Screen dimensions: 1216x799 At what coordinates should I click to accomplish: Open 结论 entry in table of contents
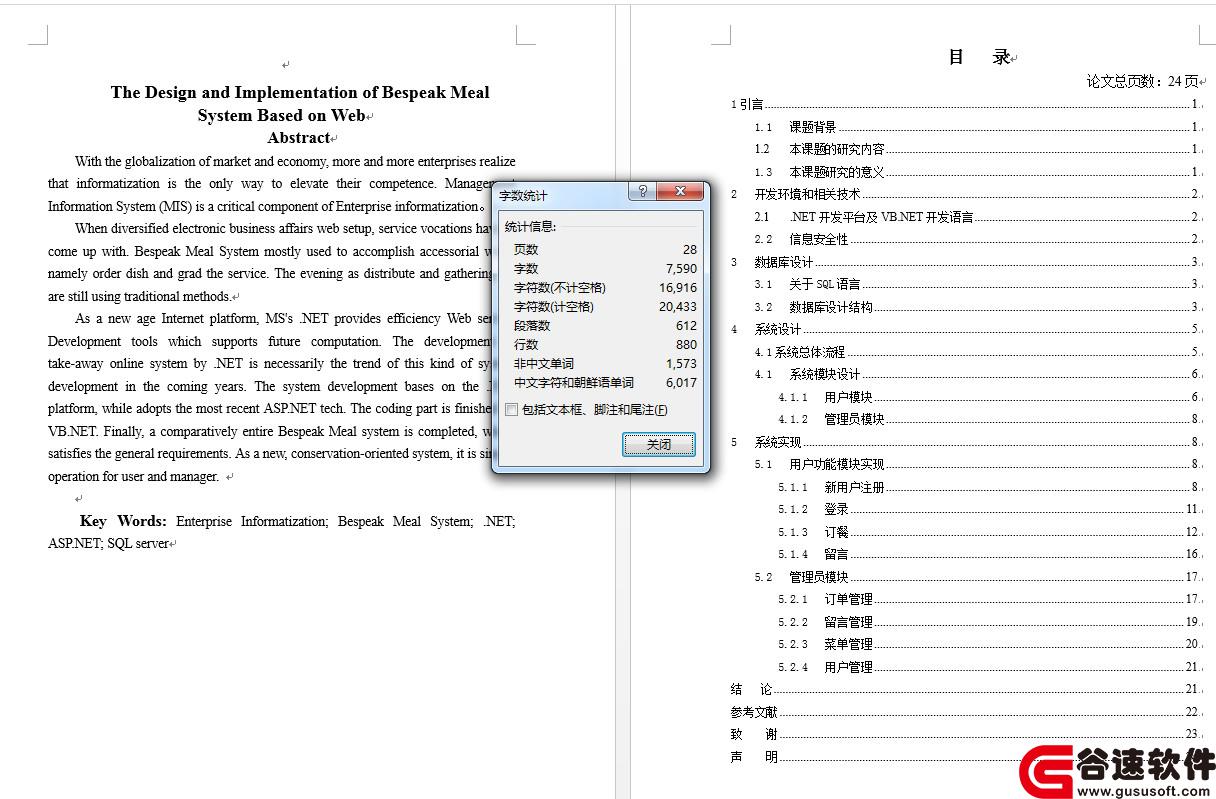tap(965, 689)
